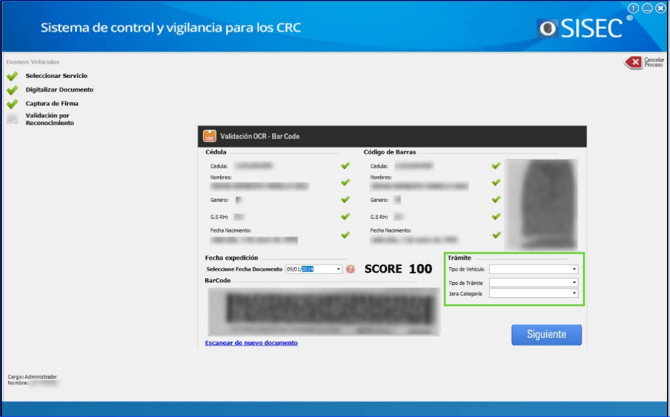Click the green check beside Digitalizar Documento
670x417 pixels.
[x=12, y=89]
